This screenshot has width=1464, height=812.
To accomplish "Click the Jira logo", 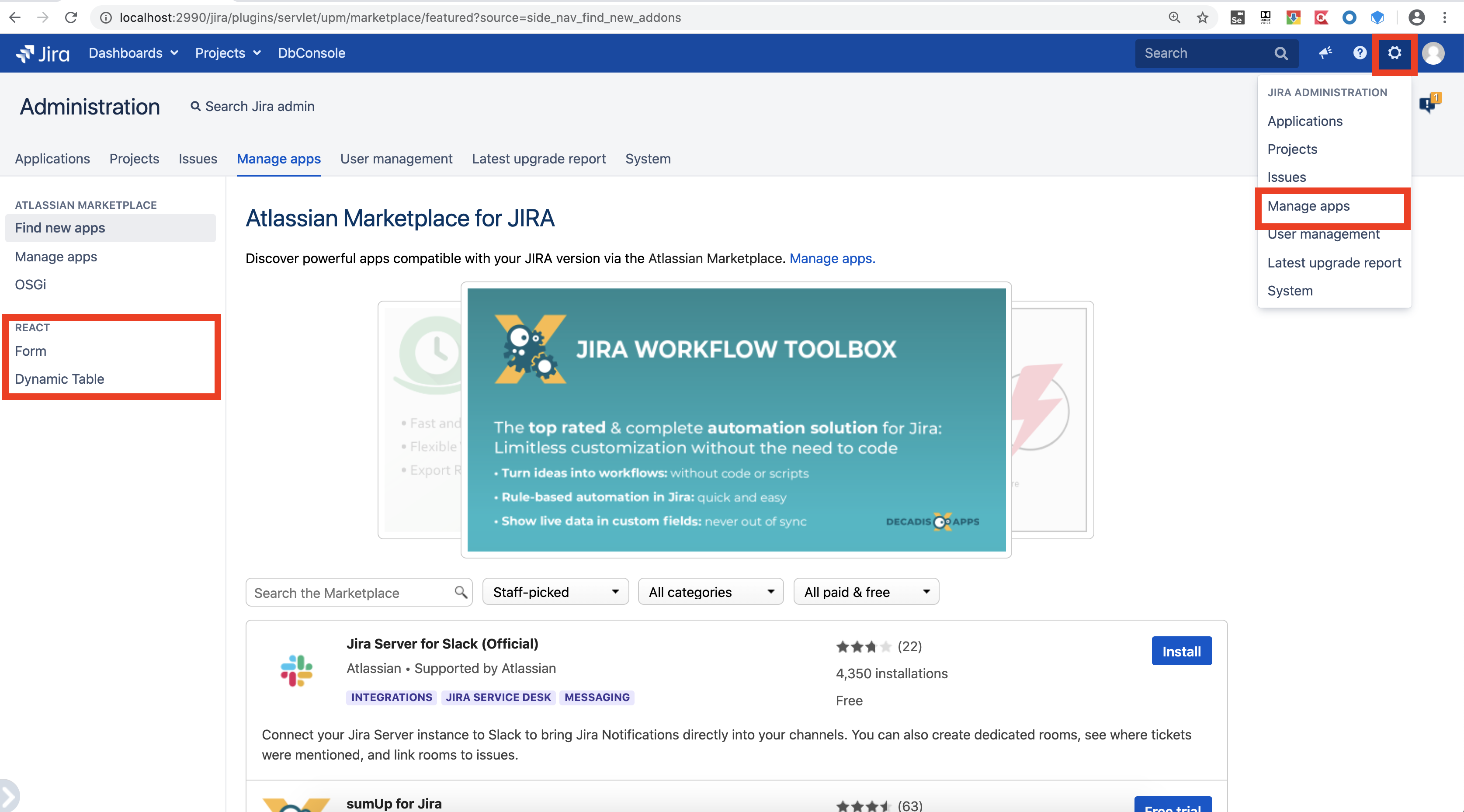I will click(x=43, y=53).
